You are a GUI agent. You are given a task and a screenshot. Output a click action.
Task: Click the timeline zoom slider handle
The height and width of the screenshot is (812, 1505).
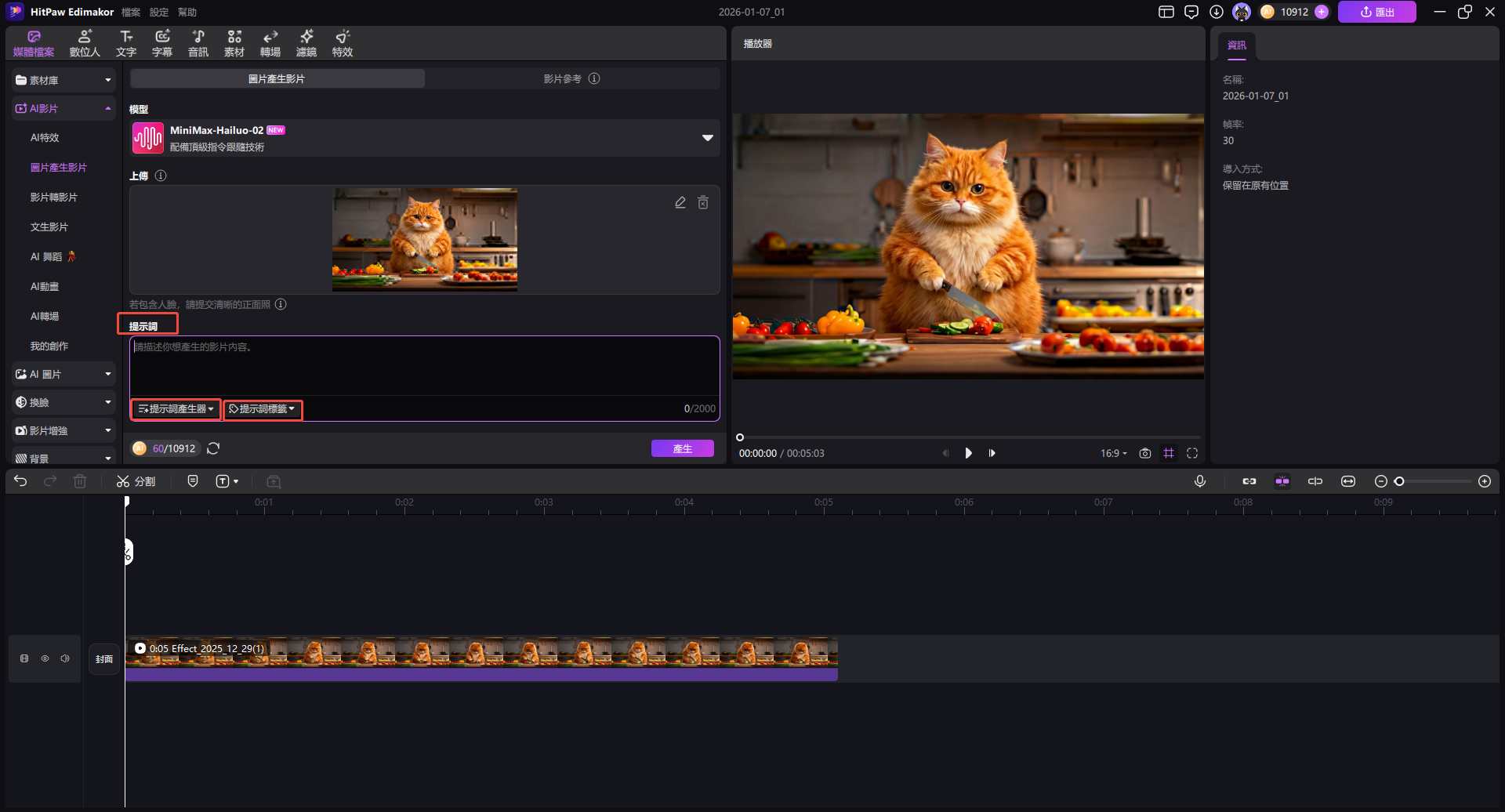[1399, 481]
